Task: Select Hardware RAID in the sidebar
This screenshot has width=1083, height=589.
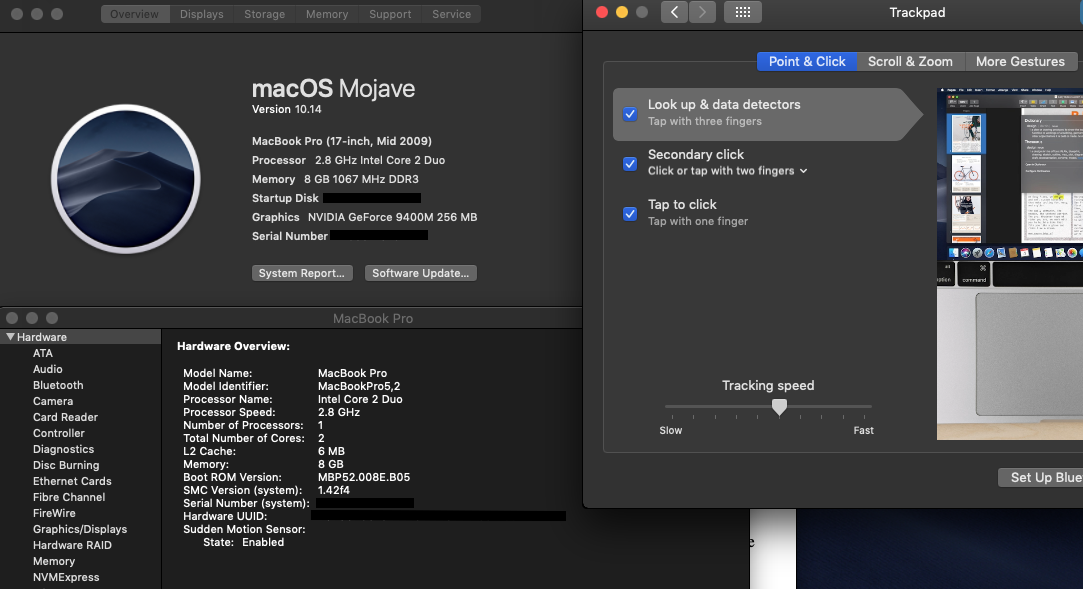Action: [73, 545]
